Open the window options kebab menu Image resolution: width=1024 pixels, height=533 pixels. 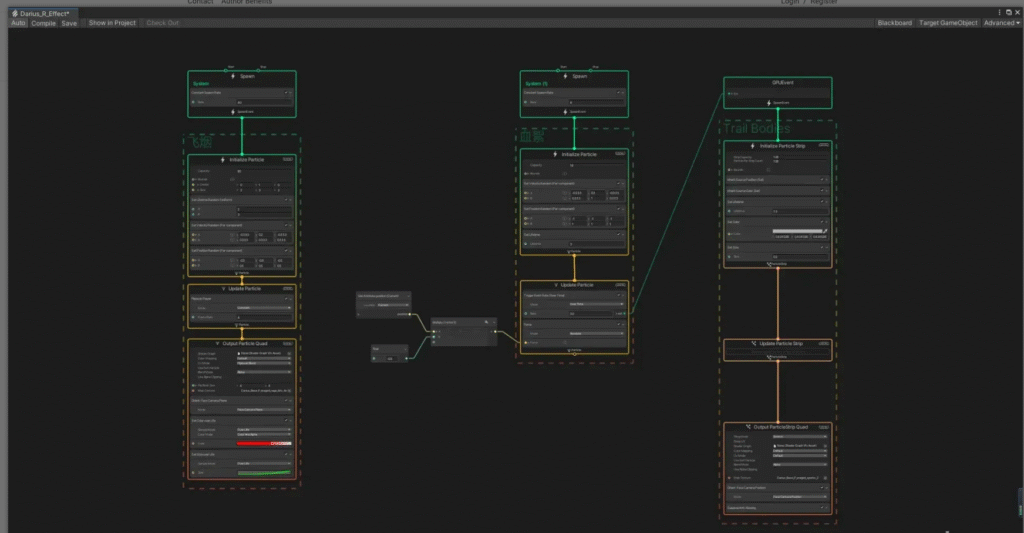click(x=999, y=12)
